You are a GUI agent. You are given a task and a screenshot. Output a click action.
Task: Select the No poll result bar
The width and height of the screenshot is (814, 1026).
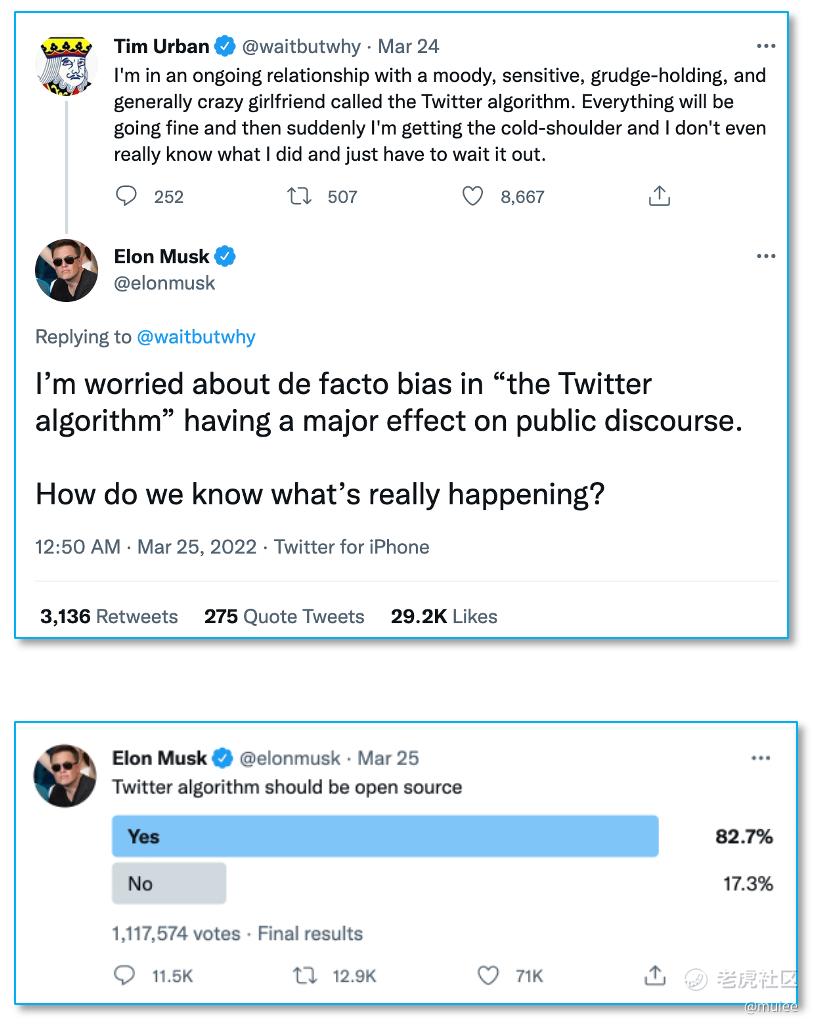(169, 883)
